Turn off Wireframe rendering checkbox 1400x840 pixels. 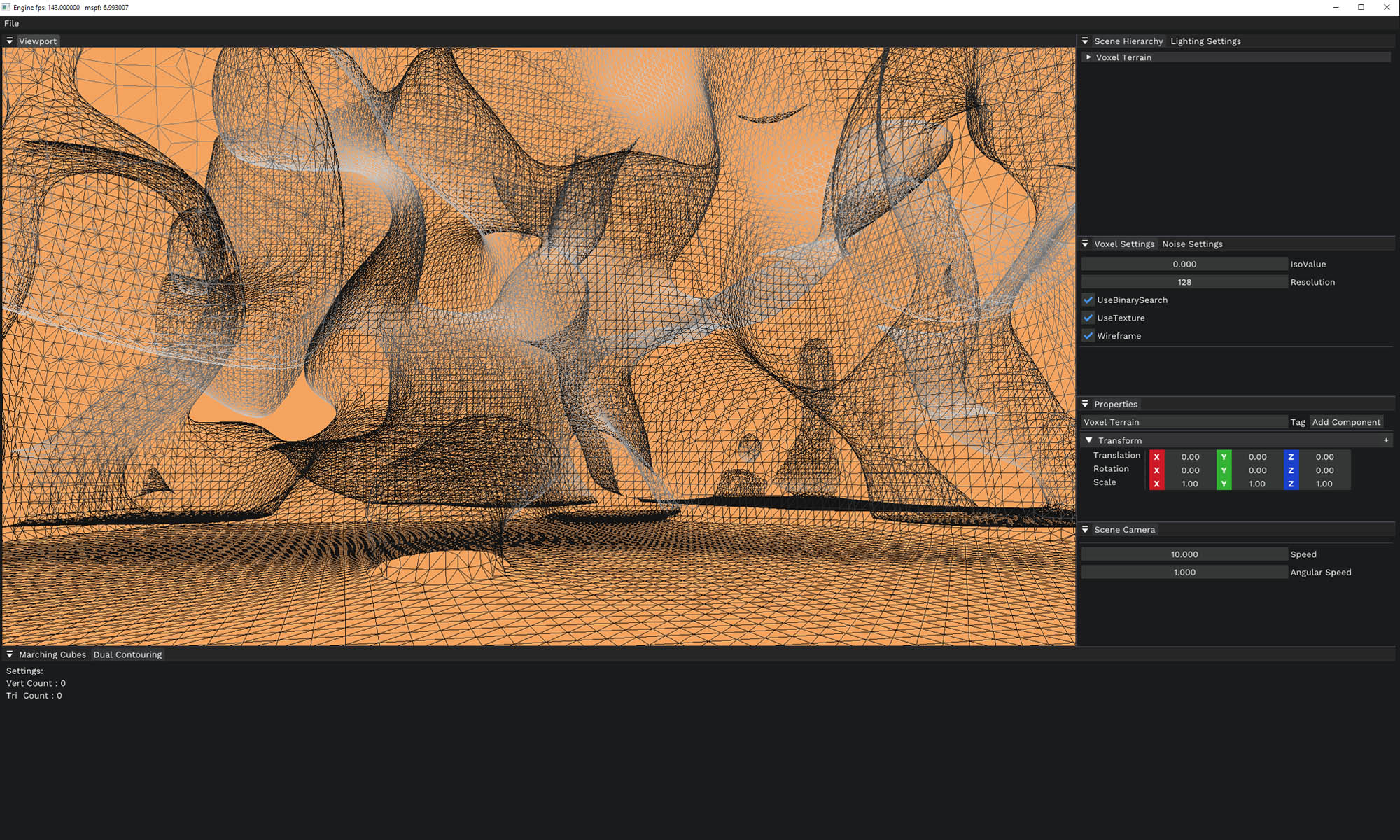tap(1088, 336)
